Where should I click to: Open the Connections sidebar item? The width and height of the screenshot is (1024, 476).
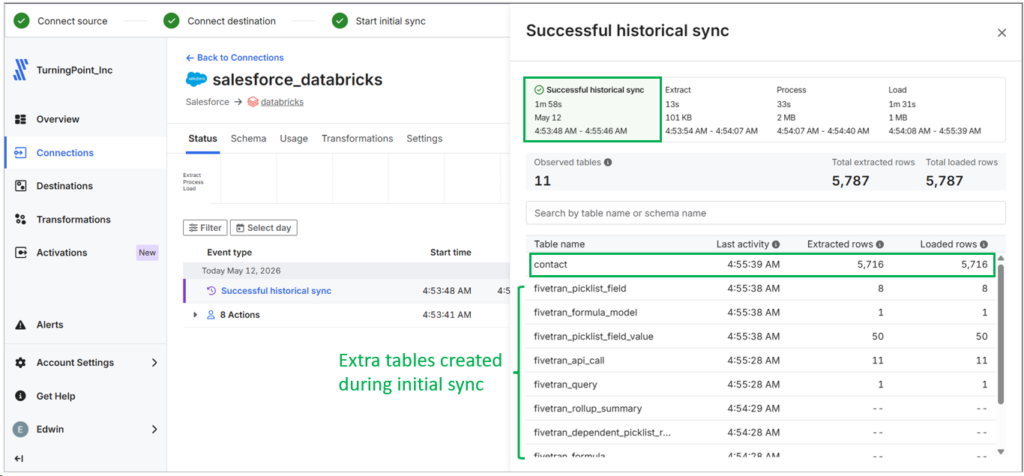point(65,153)
